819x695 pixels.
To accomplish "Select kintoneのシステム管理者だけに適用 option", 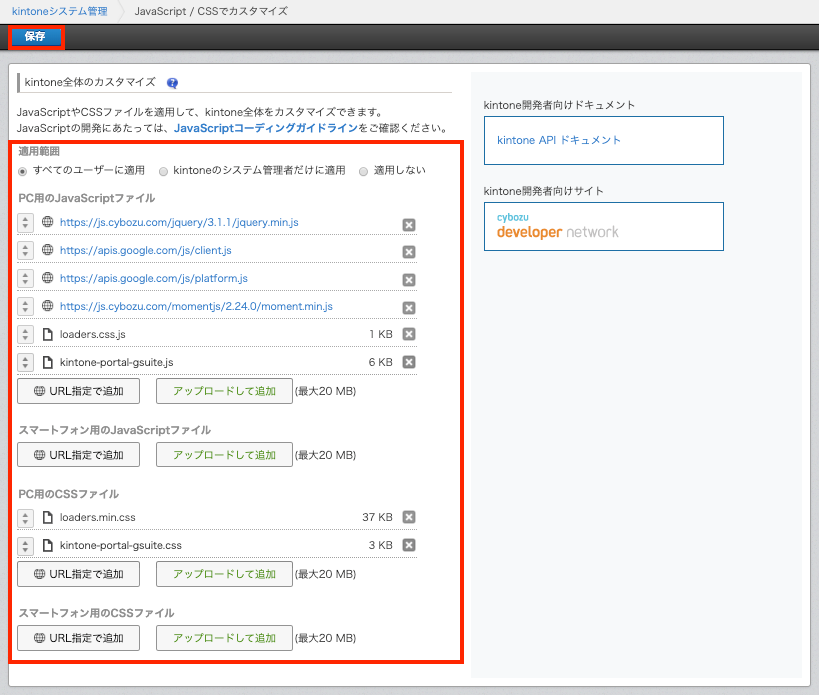I will 164,171.
